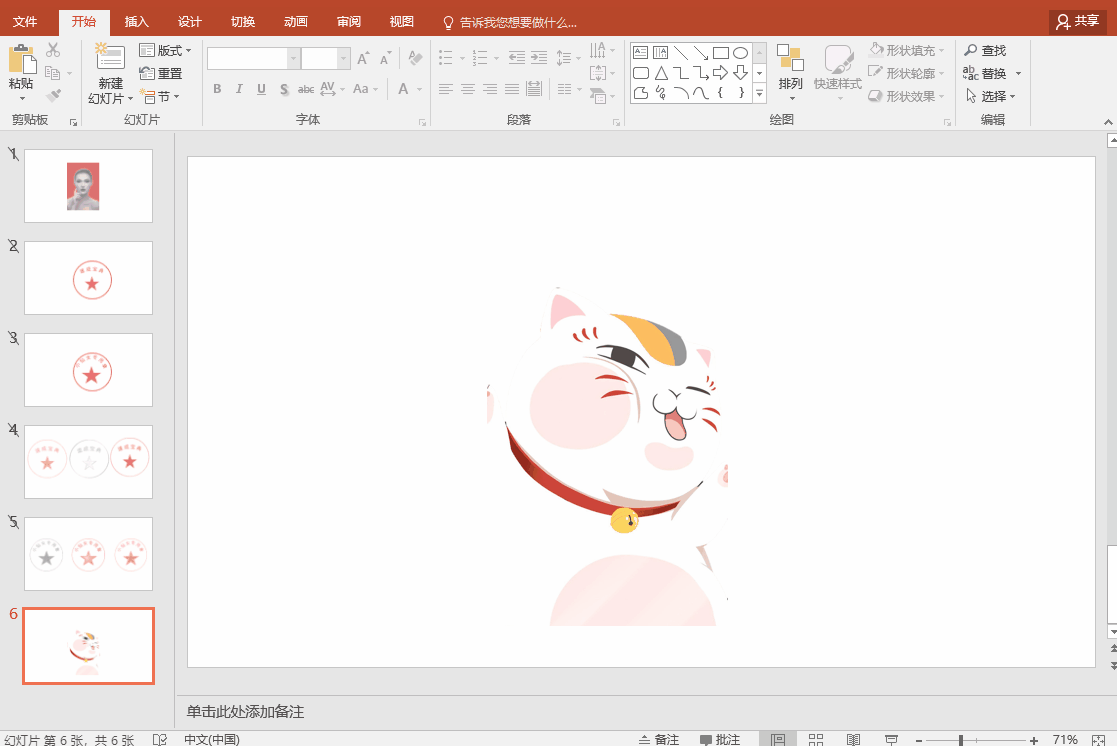Viewport: 1117px width, 746px height.
Task: Click the Tell me search box
Action: point(510,23)
